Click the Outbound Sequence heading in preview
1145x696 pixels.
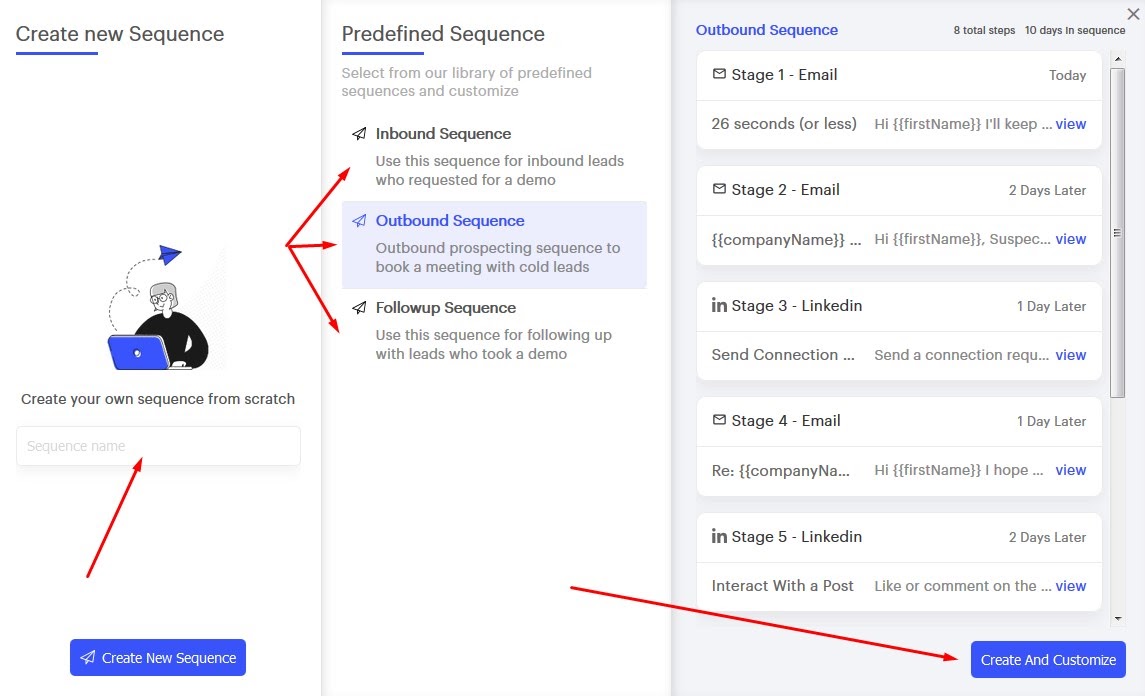coord(767,30)
